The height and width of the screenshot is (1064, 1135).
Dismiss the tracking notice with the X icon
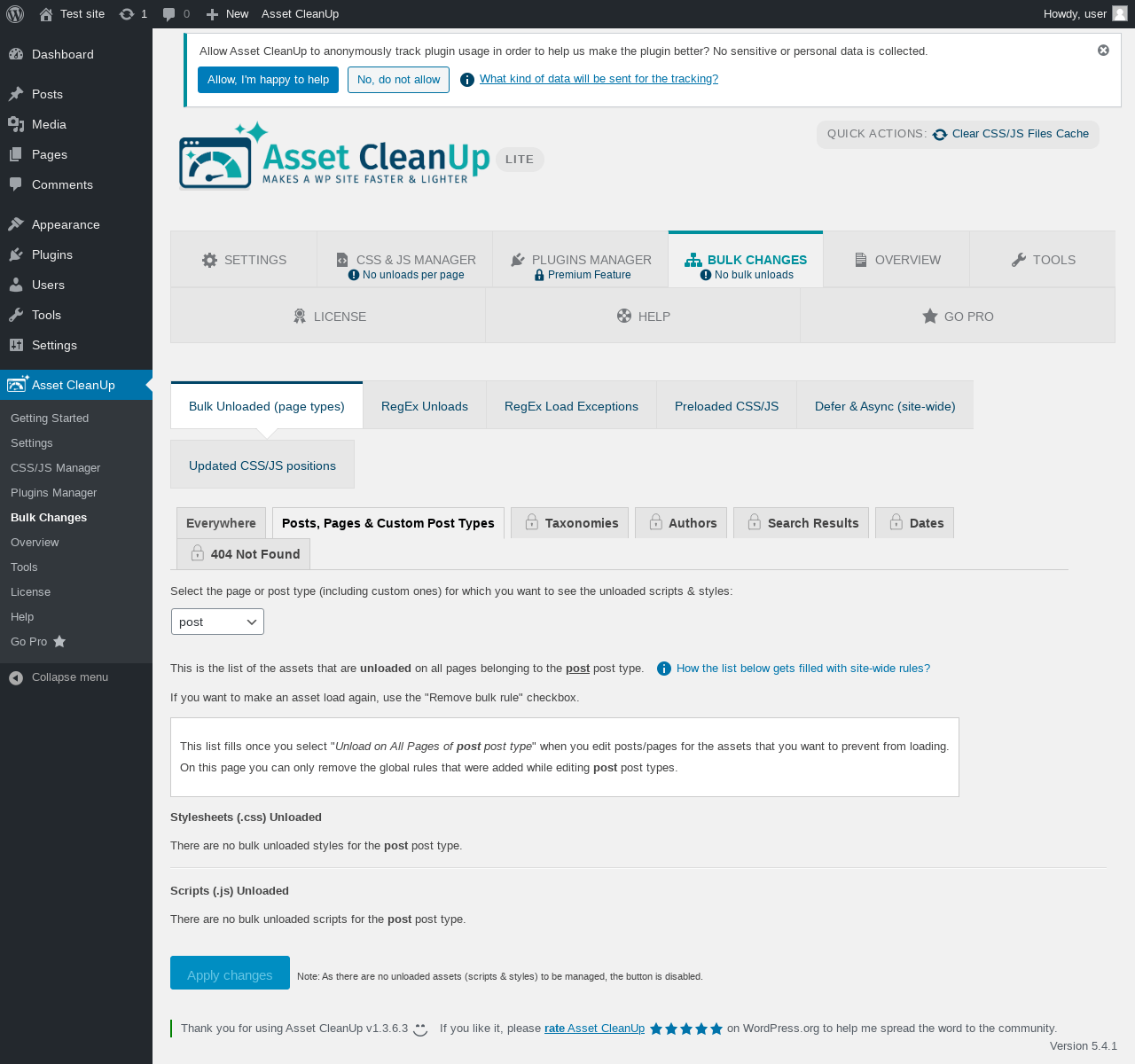point(1103,51)
